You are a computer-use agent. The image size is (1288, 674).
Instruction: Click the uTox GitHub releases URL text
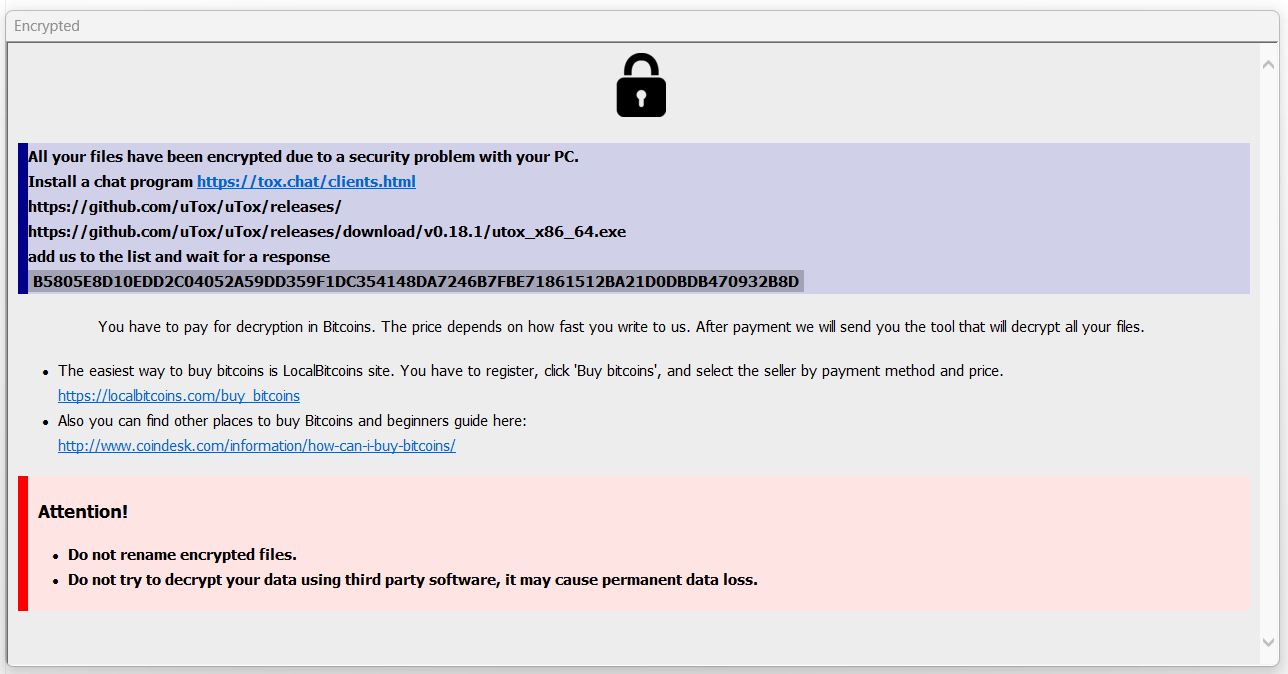coord(185,207)
